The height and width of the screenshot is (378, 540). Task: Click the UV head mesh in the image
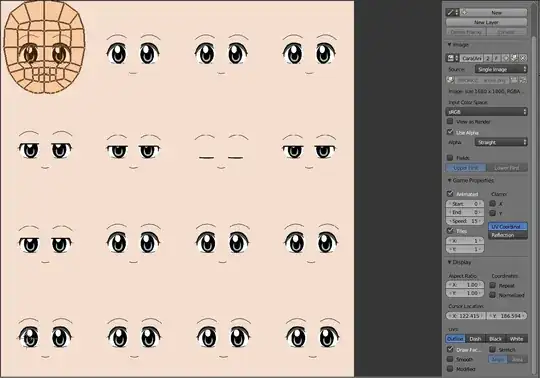pos(44,48)
